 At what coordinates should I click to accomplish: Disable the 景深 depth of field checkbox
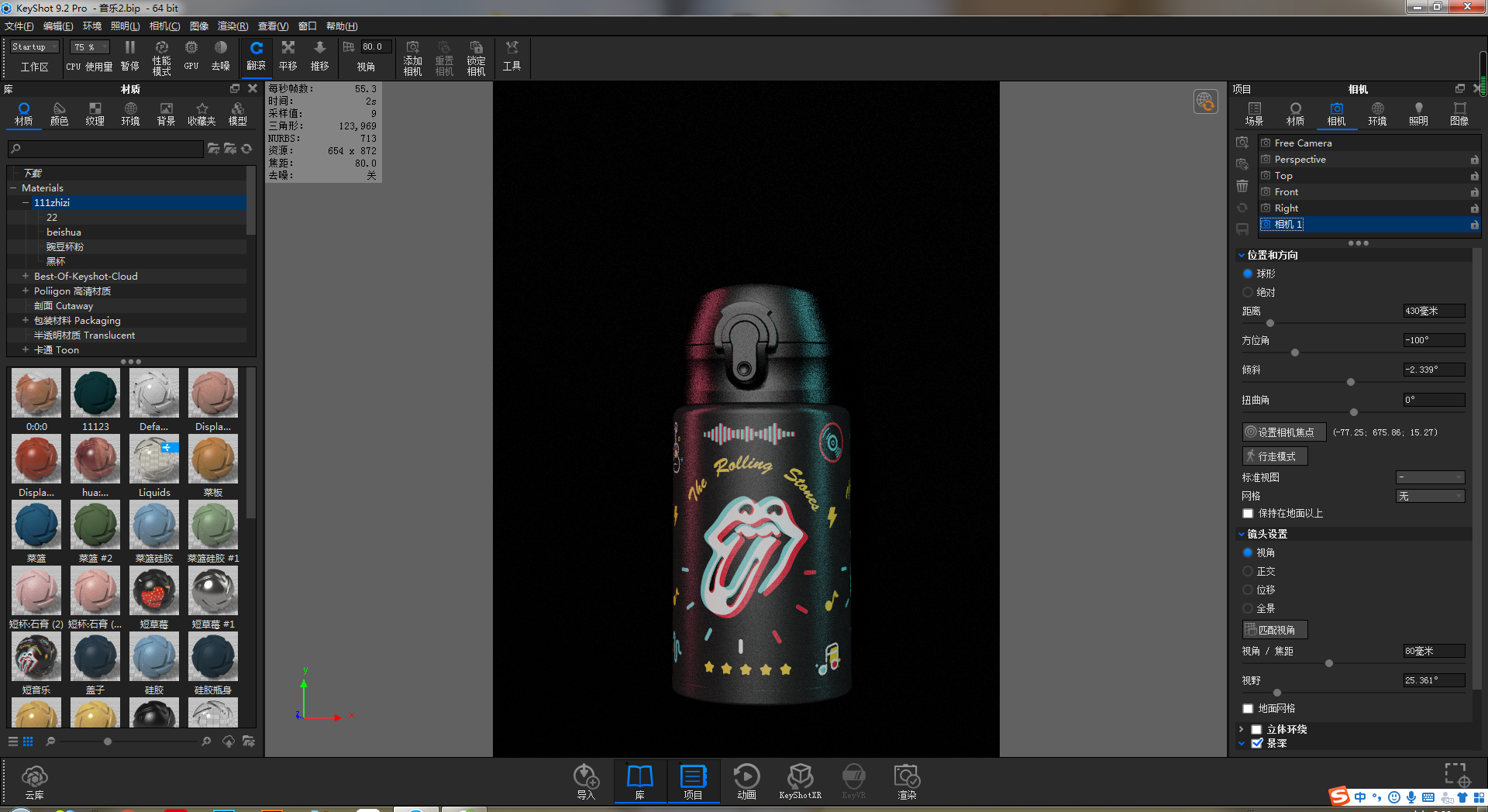tap(1257, 743)
